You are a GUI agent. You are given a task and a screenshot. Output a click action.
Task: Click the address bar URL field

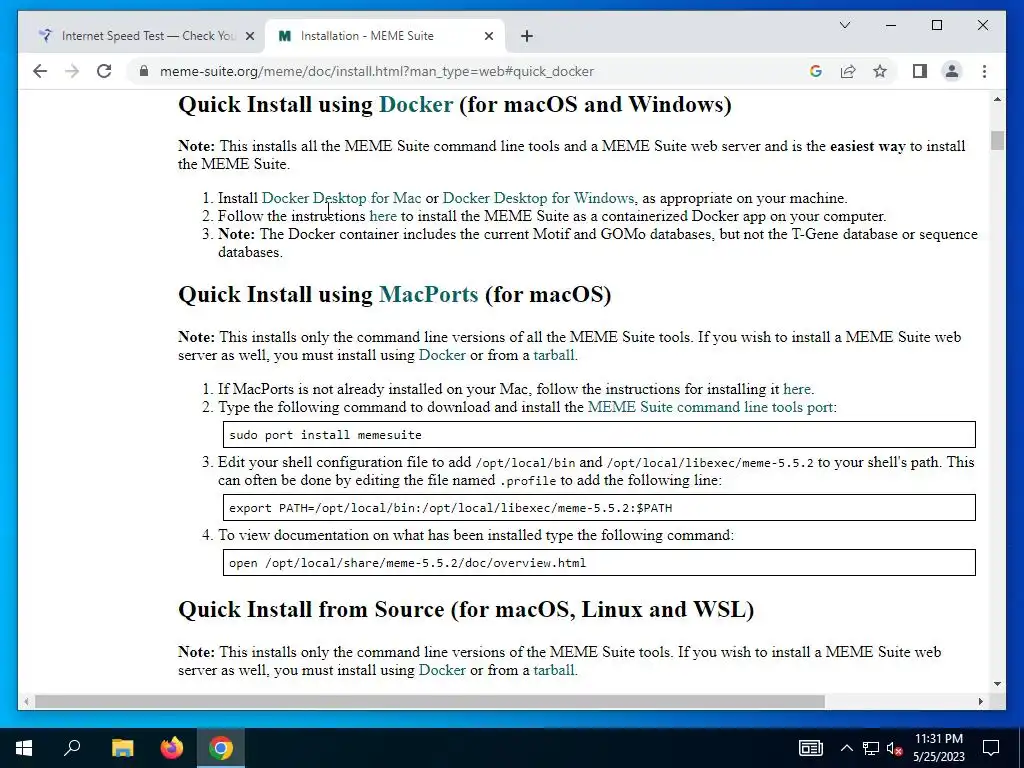coord(377,71)
